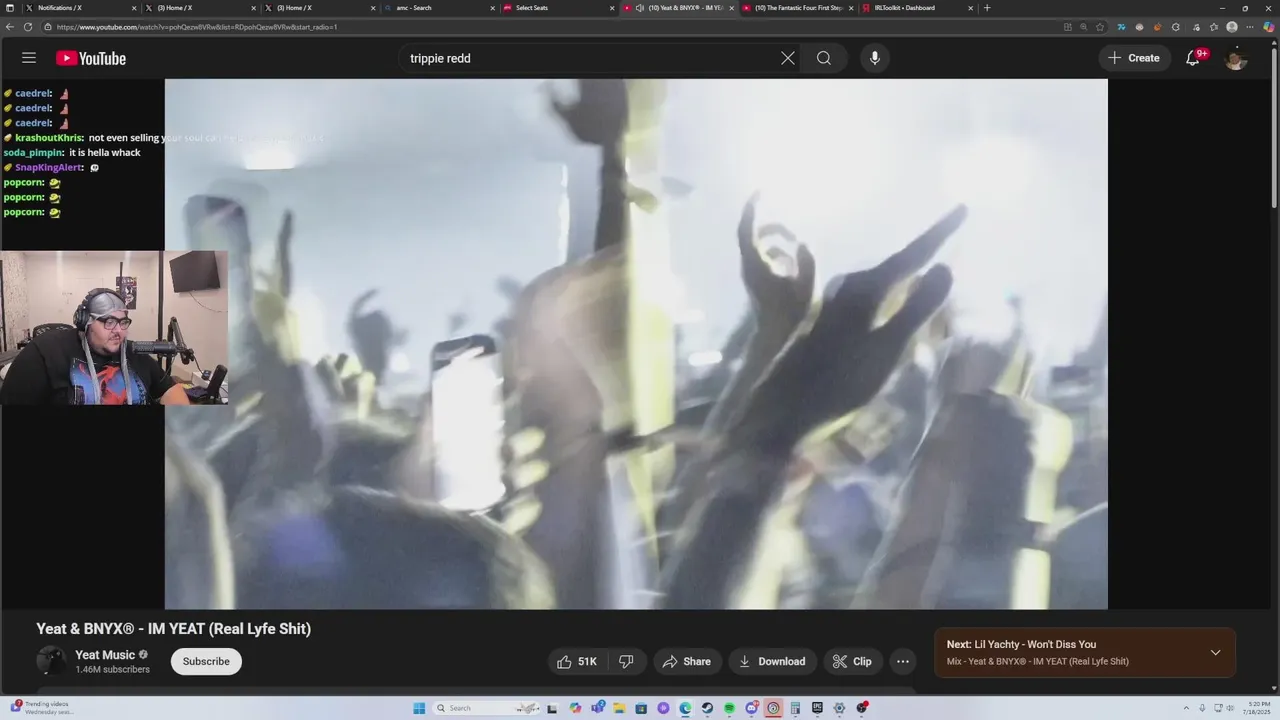Click the Windows taskbar search box
The image size is (1280, 720).
(x=487, y=708)
